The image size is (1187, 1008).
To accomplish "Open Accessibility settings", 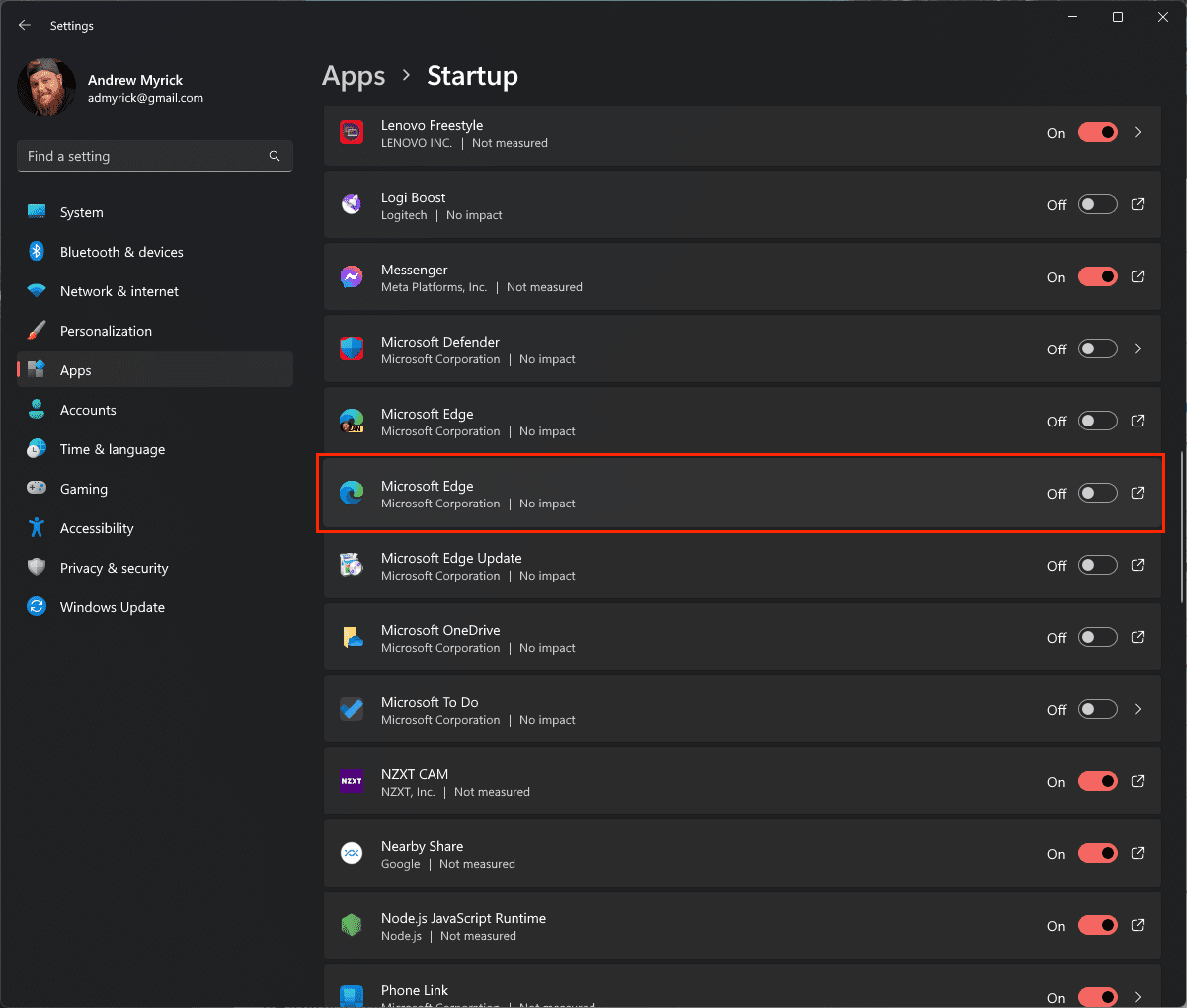I will click(x=155, y=528).
